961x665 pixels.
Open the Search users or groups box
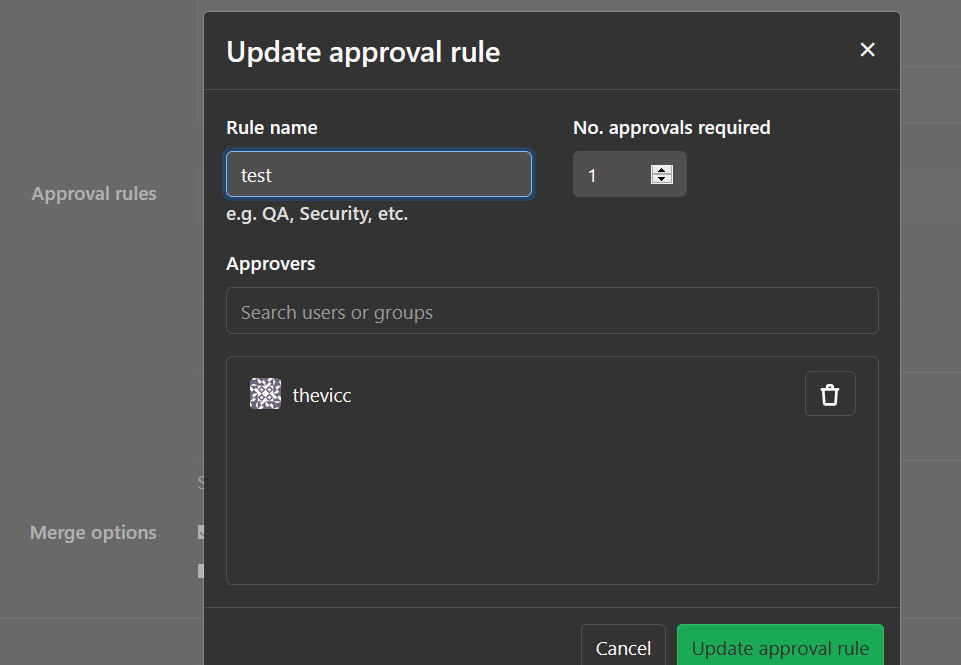tap(552, 312)
